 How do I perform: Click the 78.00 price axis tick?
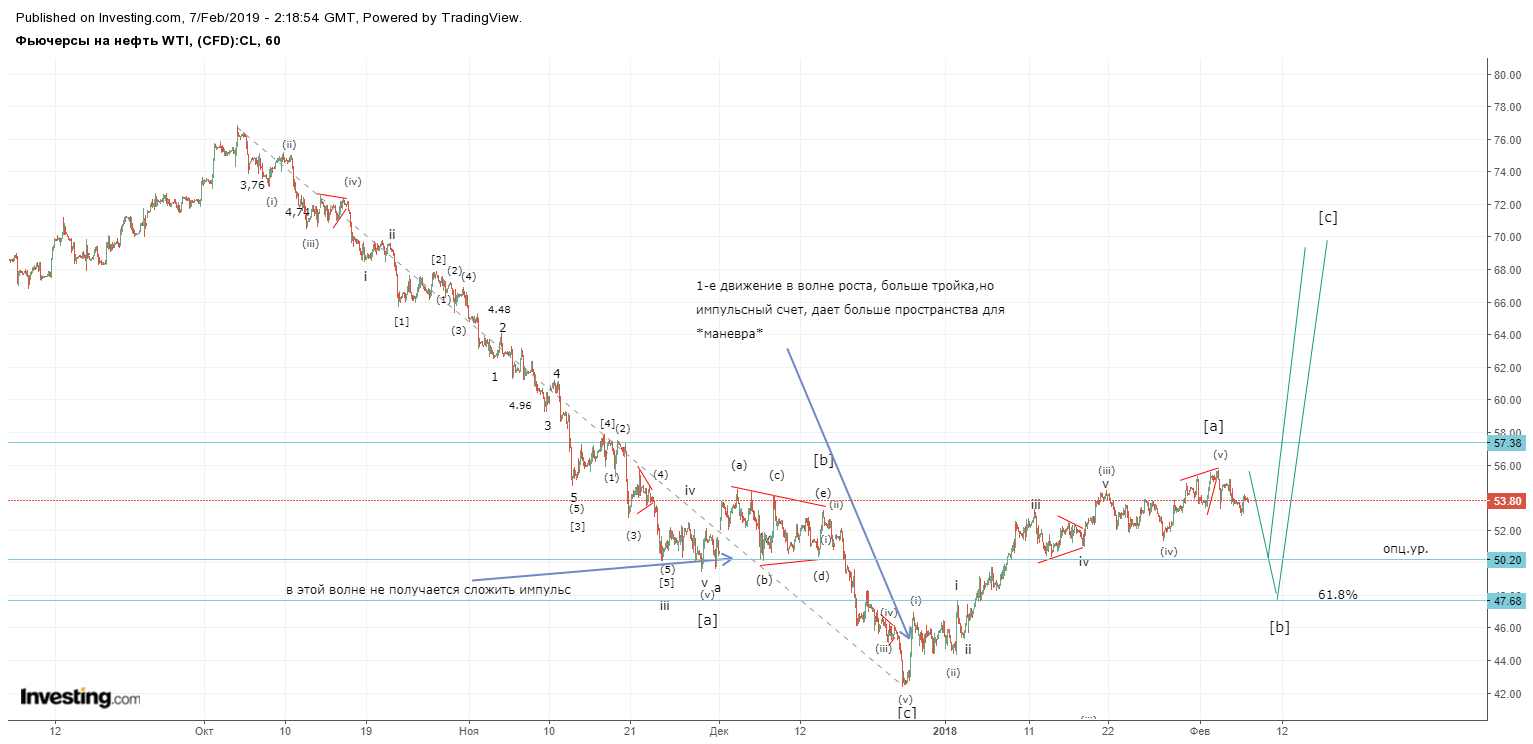pyautogui.click(x=1507, y=107)
